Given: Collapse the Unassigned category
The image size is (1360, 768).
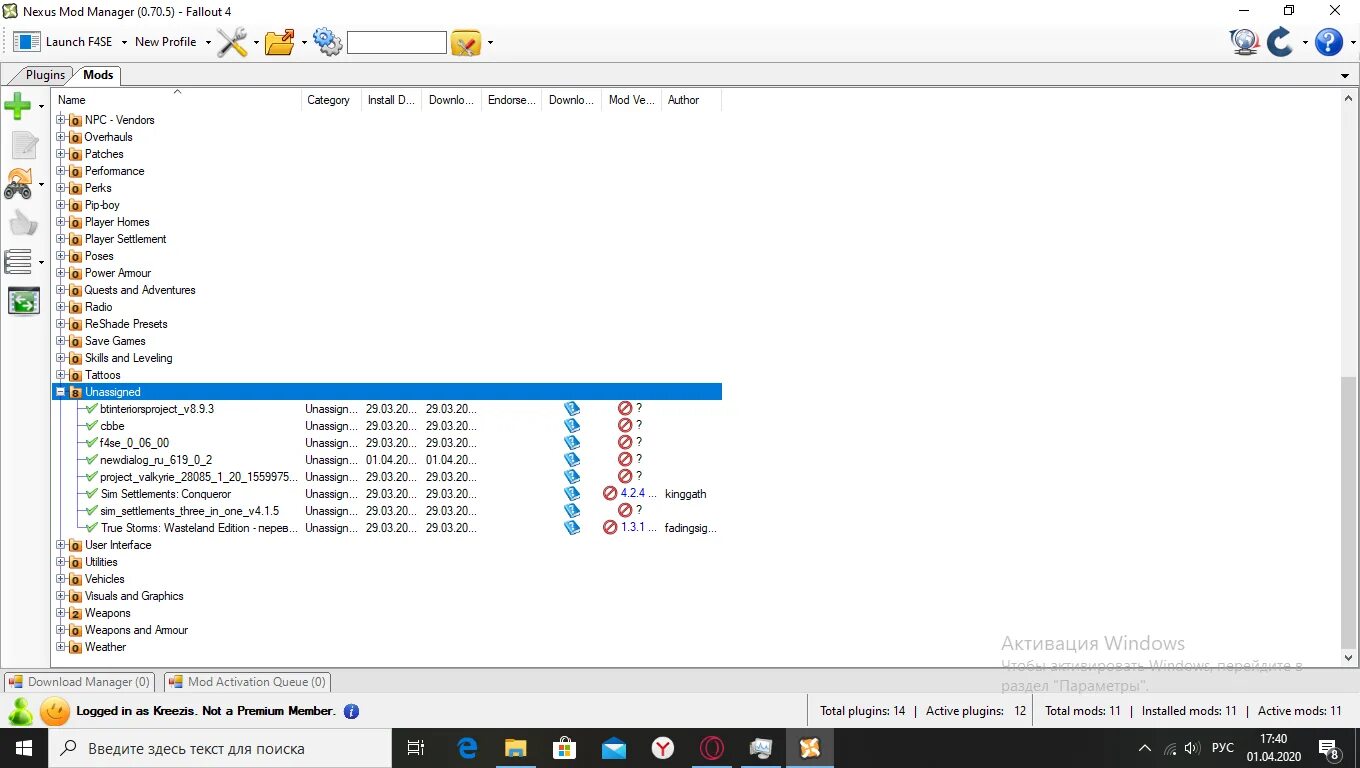Looking at the screenshot, I should [61, 392].
